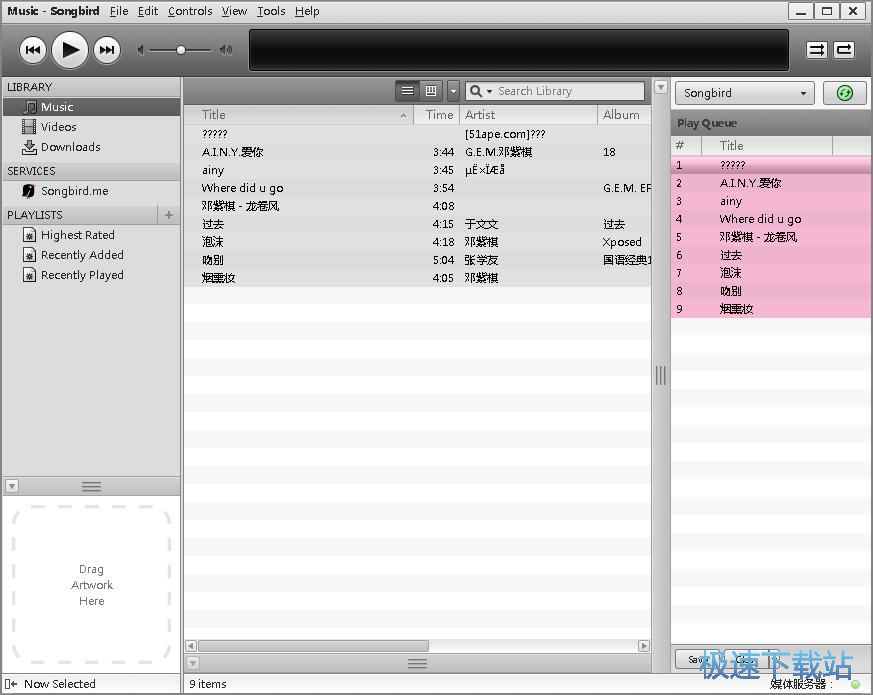This screenshot has height=695, width=873.
Task: Toggle shuffle mode
Action: click(817, 50)
